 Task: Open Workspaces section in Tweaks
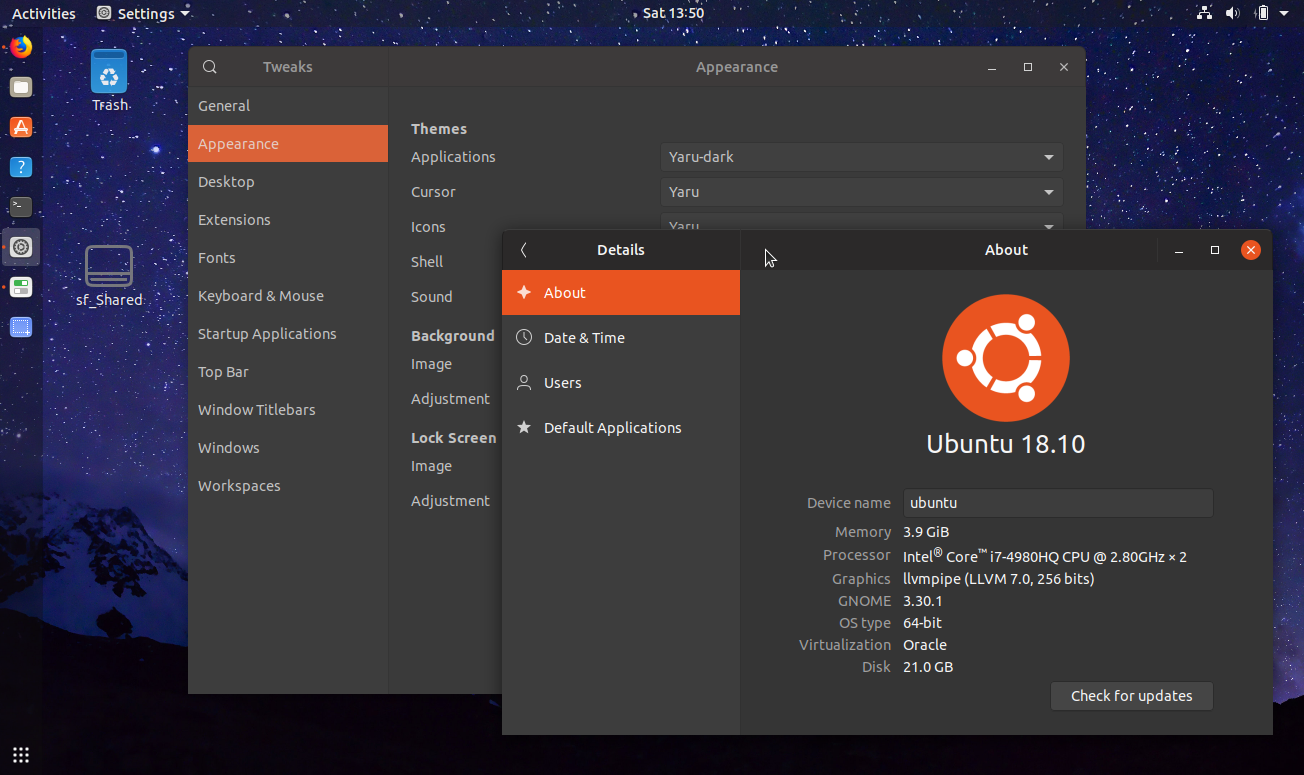[x=288, y=486]
